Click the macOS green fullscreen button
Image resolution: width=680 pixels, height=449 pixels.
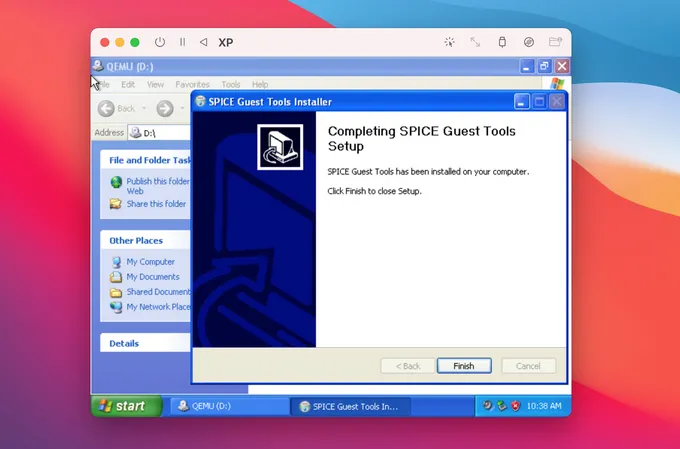135,42
